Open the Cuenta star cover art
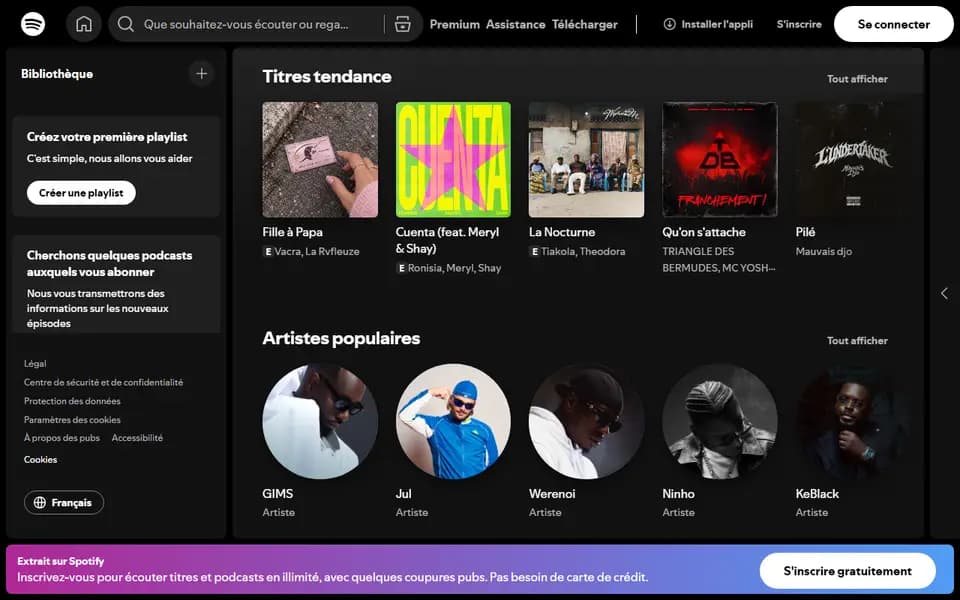The height and width of the screenshot is (600, 960). tap(453, 160)
